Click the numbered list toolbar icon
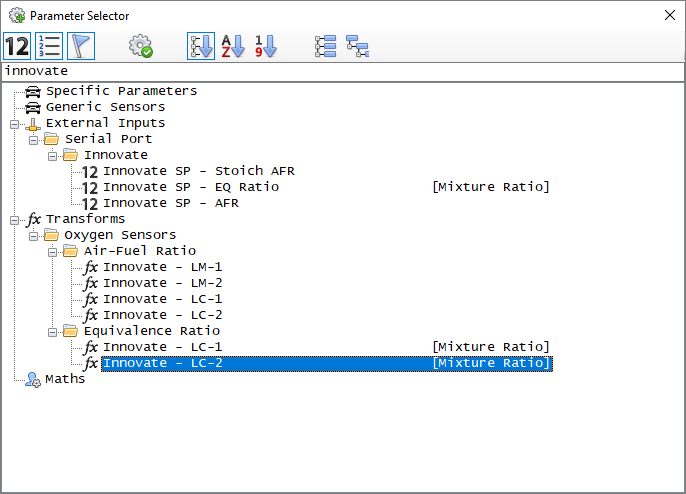Image resolution: width=686 pixels, height=494 pixels. tap(49, 46)
